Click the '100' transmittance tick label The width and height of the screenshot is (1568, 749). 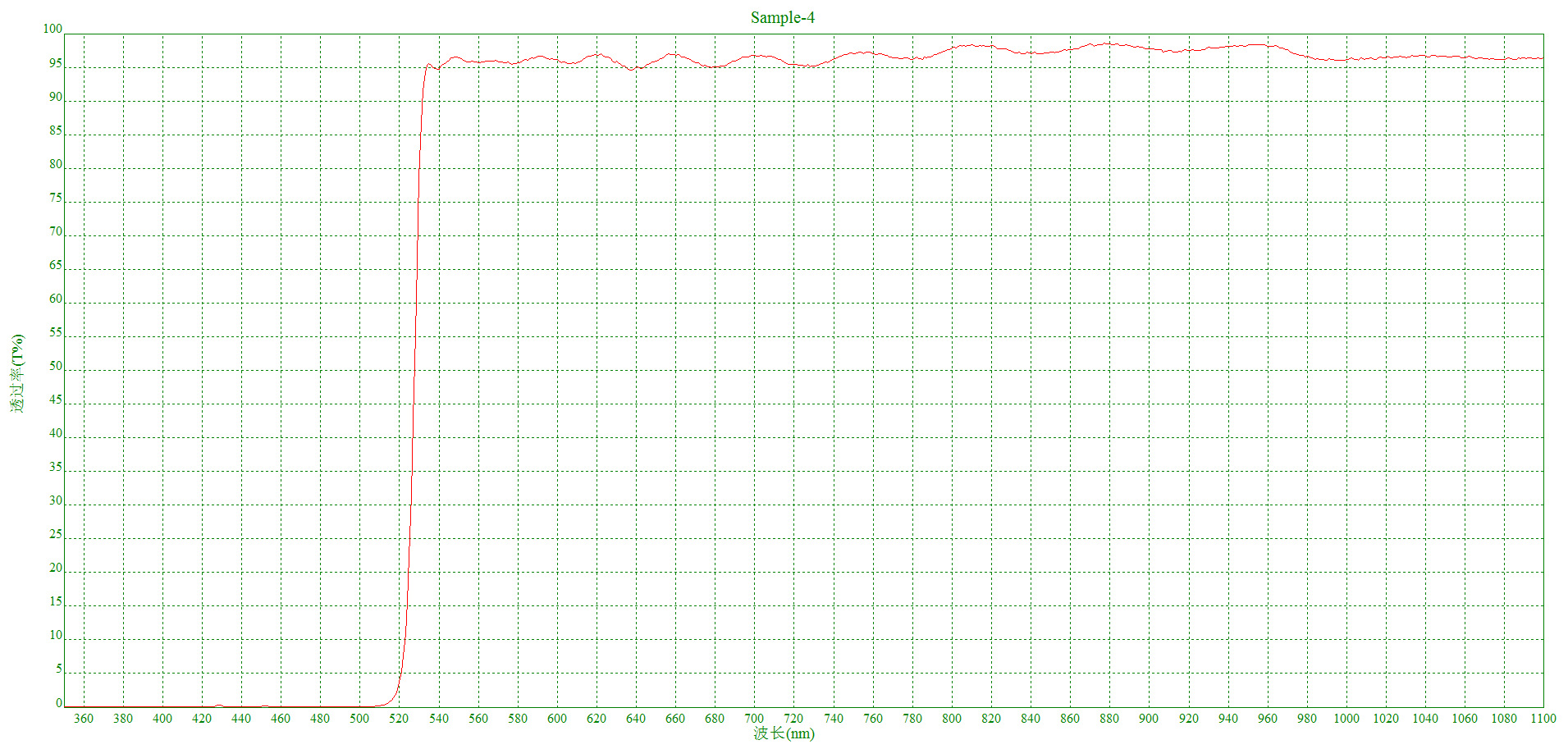[53, 29]
